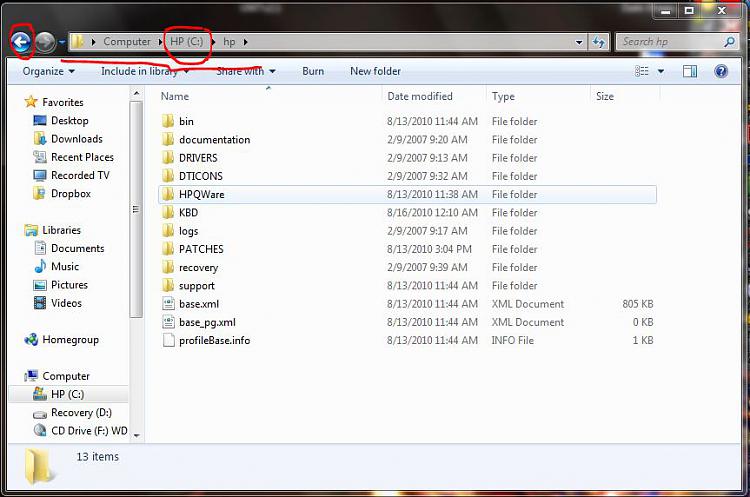Click the Help question mark icon

[720, 71]
